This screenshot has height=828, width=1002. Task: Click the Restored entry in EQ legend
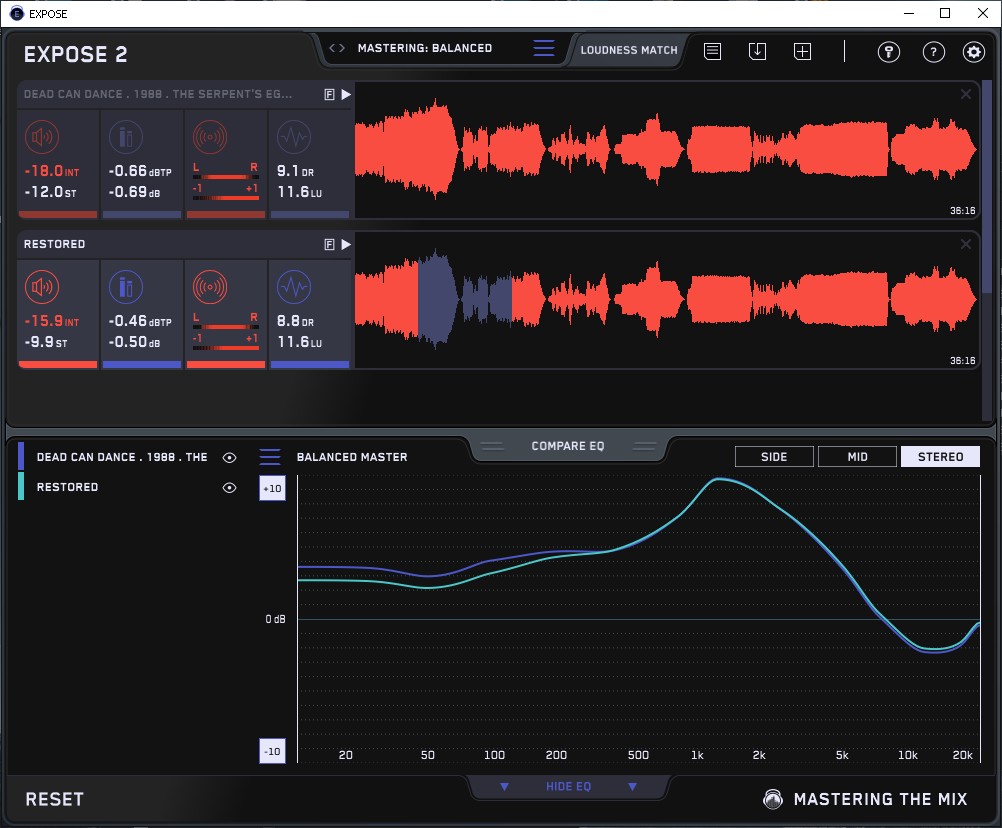tap(67, 487)
